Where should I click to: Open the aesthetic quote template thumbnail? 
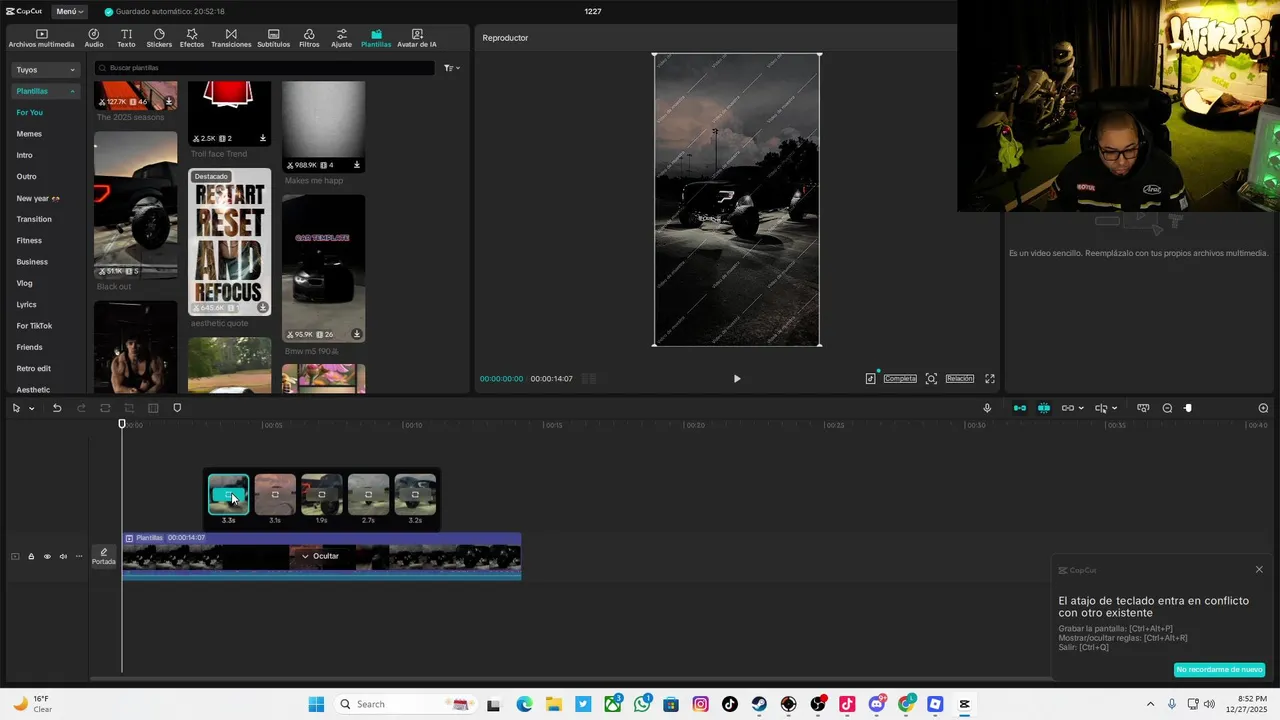point(230,241)
